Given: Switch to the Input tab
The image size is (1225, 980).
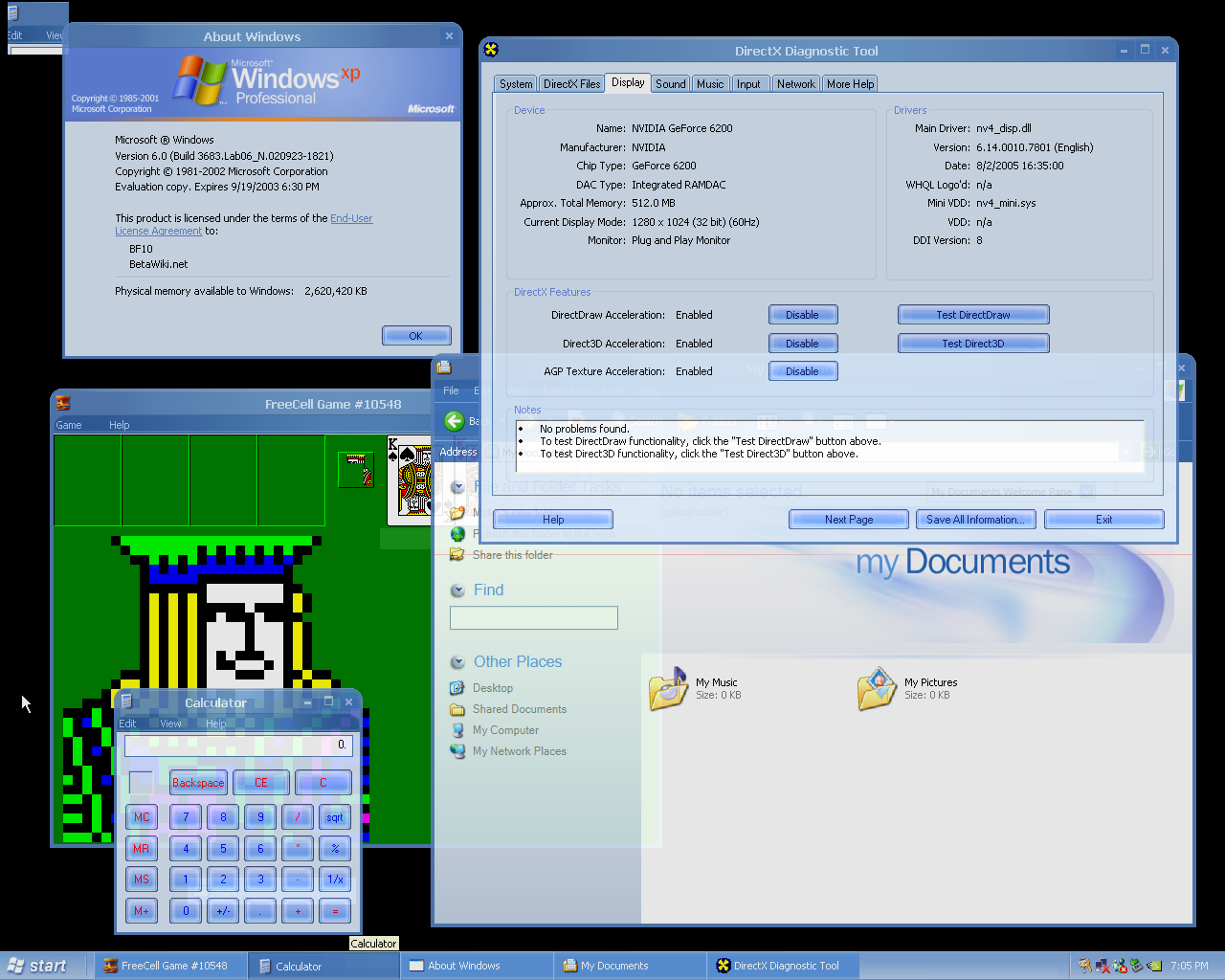Looking at the screenshot, I should 748,84.
